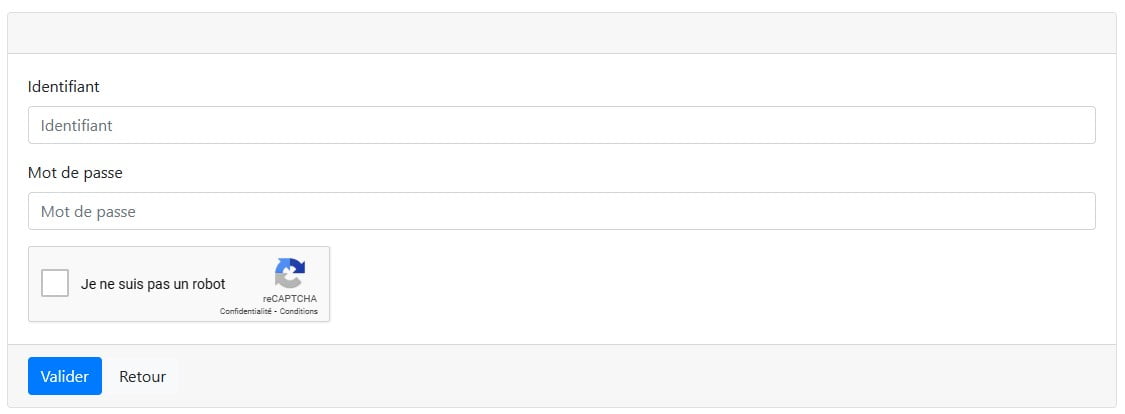Image resolution: width=1125 pixels, height=414 pixels.
Task: Click the blue Valider button label
Action: coord(65,377)
